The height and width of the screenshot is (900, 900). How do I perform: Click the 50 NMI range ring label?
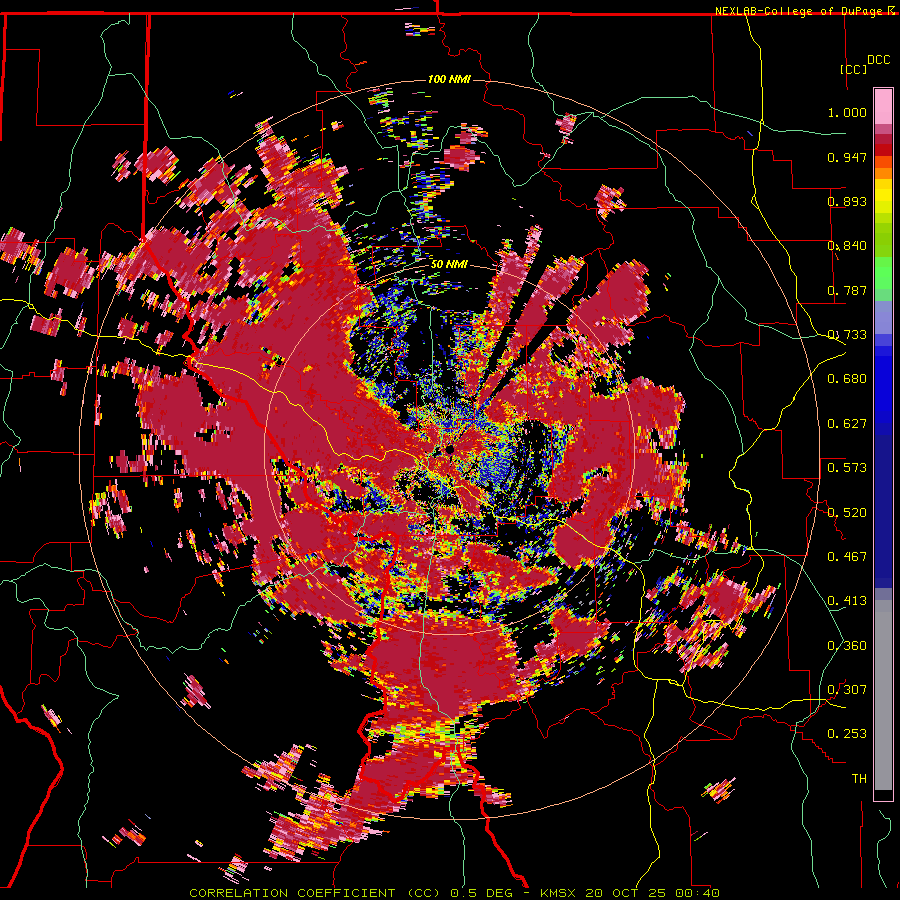[449, 265]
